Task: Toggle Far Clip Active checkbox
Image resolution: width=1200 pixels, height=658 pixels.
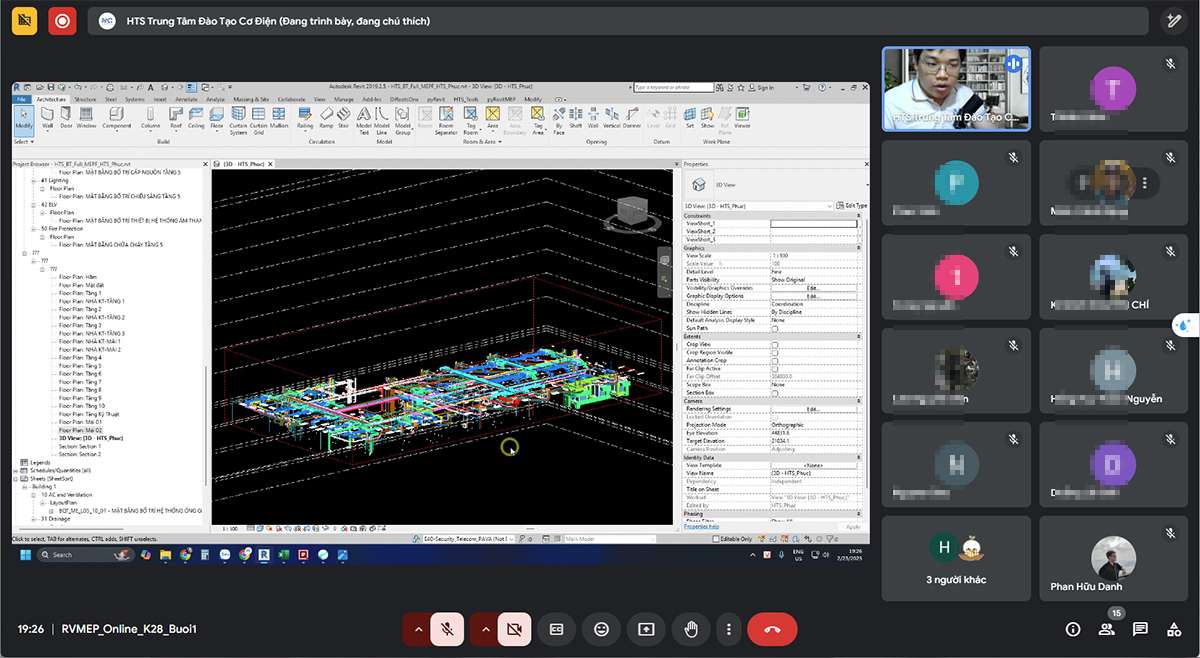Action: pyautogui.click(x=775, y=368)
